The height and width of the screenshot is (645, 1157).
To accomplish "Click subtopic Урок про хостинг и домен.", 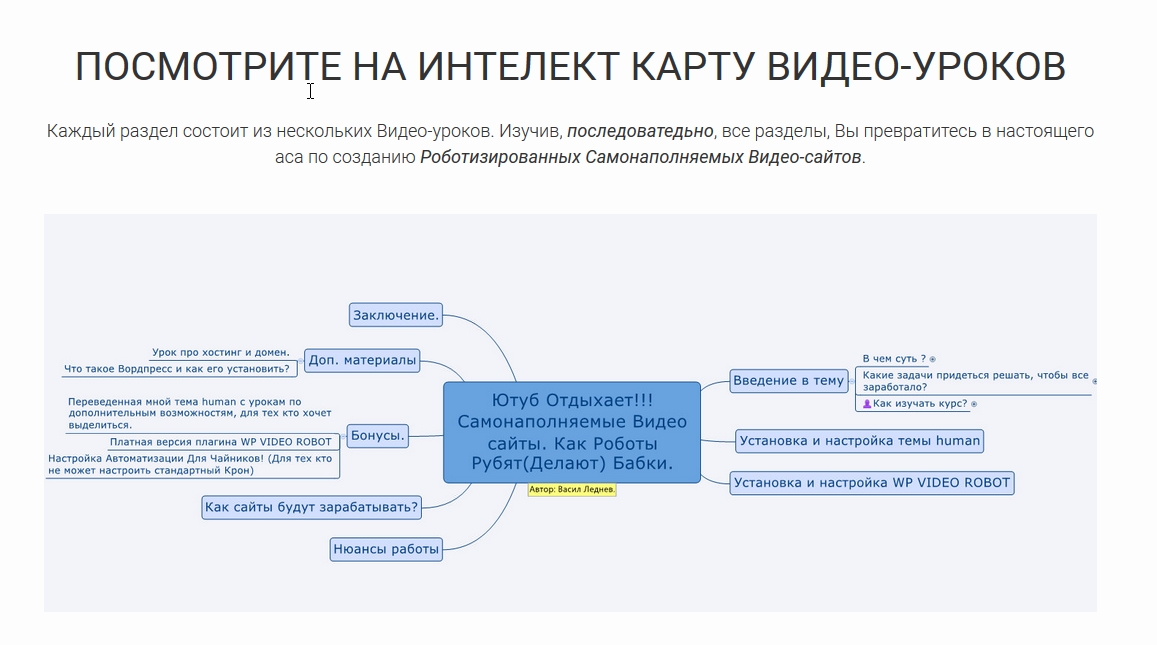I will point(221,353).
